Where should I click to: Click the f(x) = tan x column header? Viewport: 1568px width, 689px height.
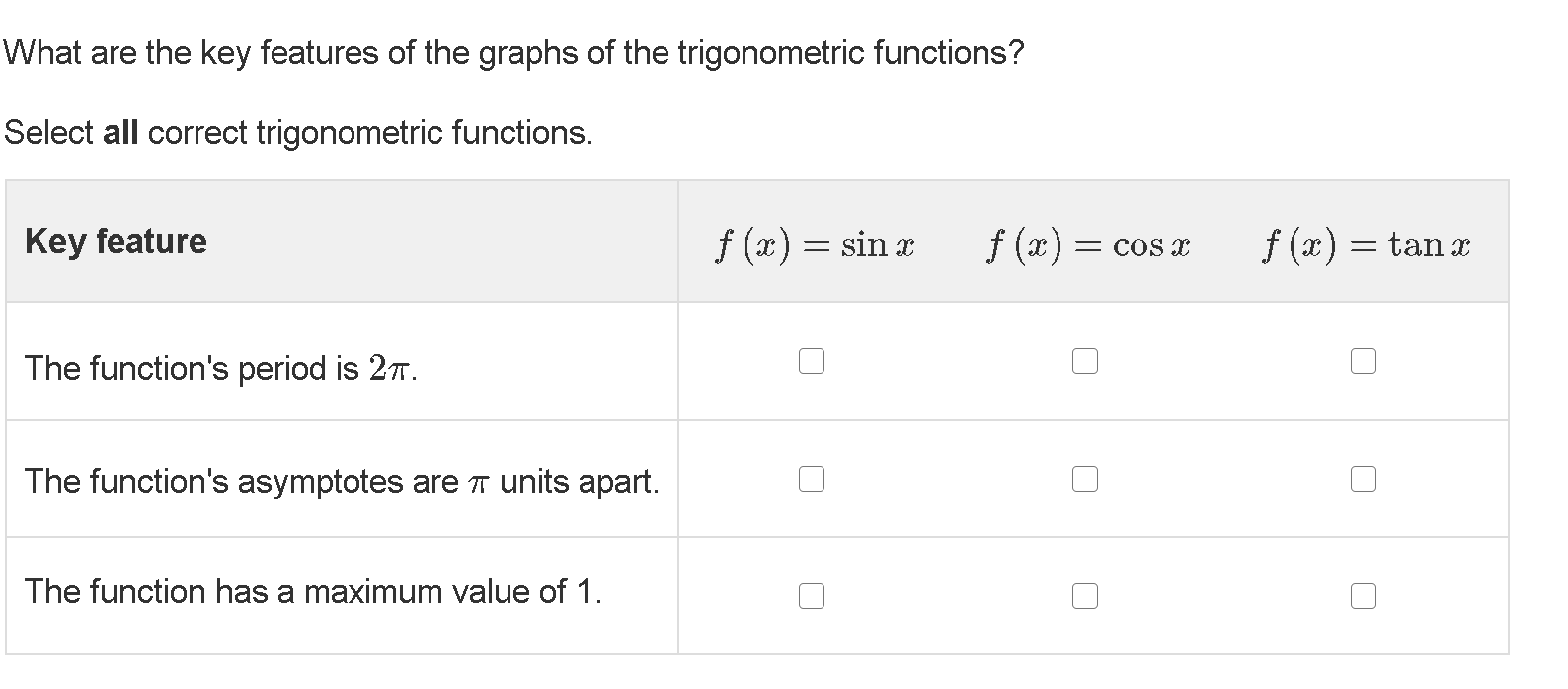[x=1367, y=244]
